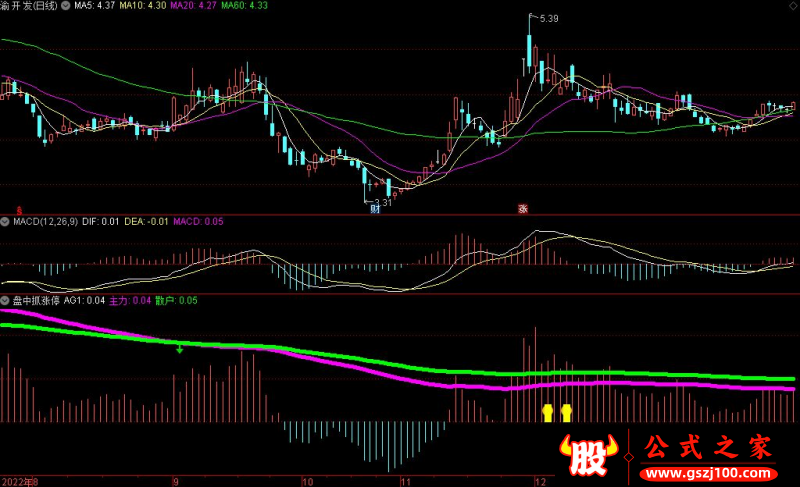Click the month 10 label on time axis
The width and height of the screenshot is (800, 487).
[x=307, y=481]
